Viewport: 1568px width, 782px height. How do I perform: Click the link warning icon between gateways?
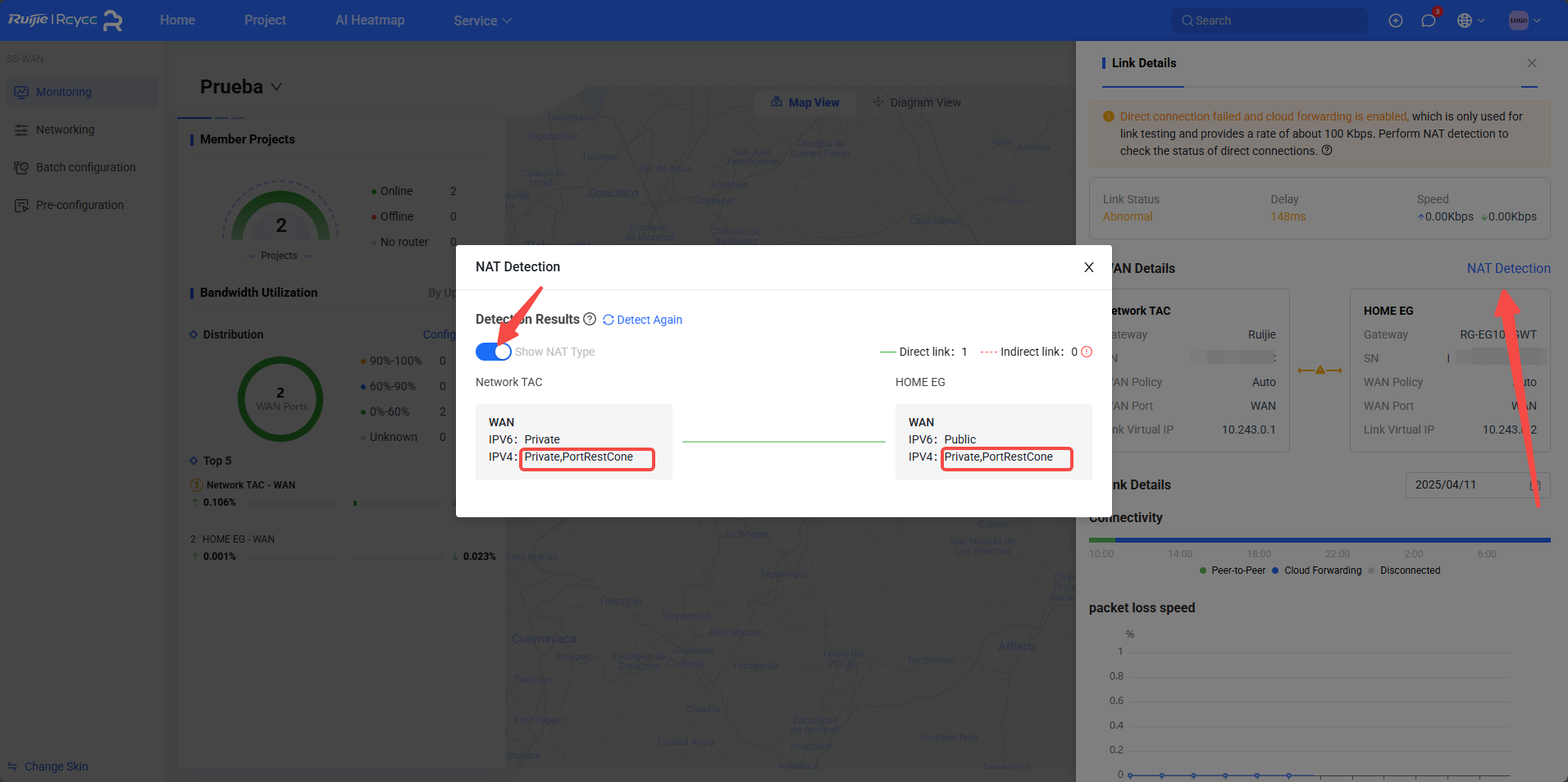pos(1320,371)
